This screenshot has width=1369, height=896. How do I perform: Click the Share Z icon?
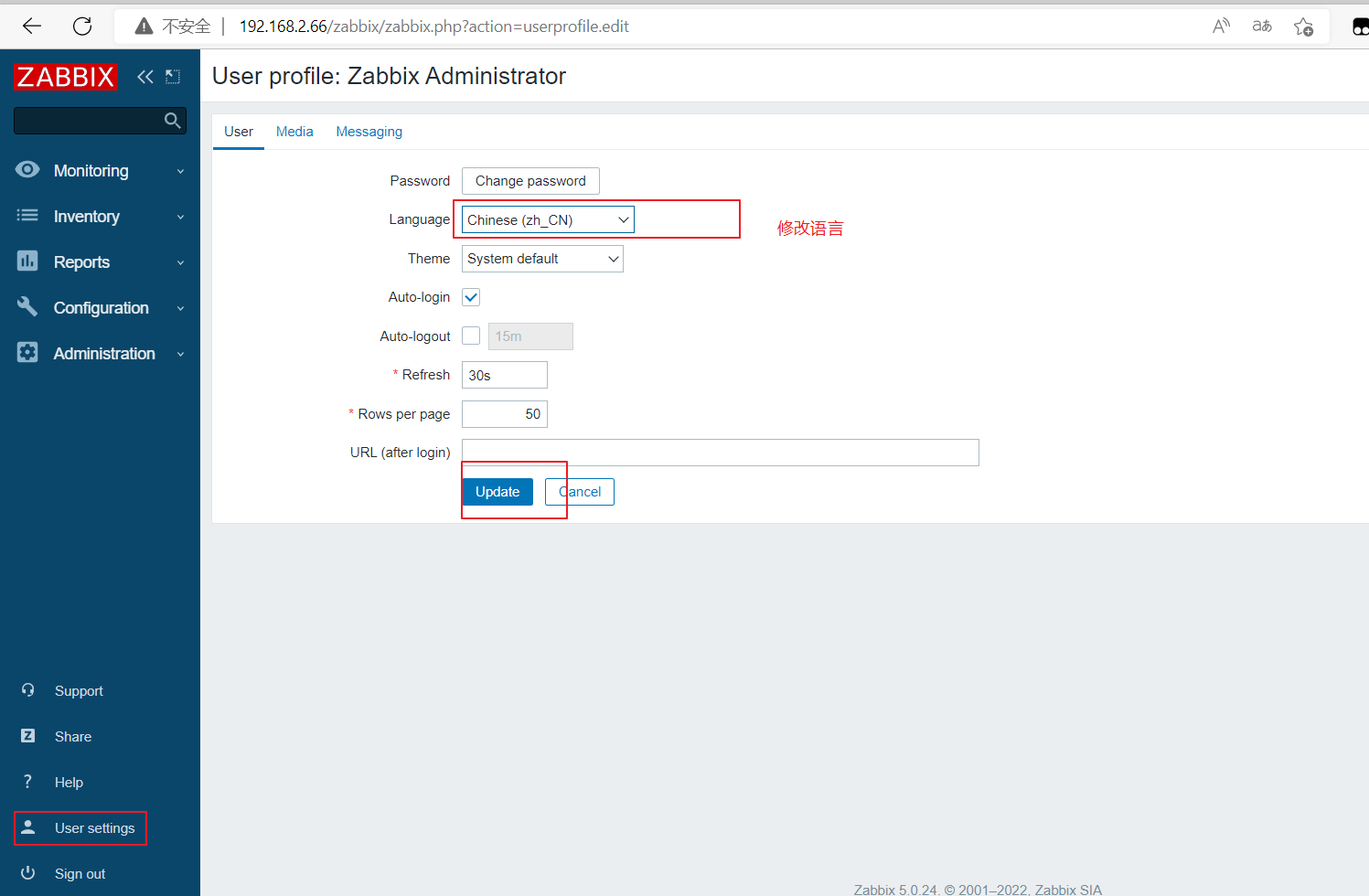[28, 736]
